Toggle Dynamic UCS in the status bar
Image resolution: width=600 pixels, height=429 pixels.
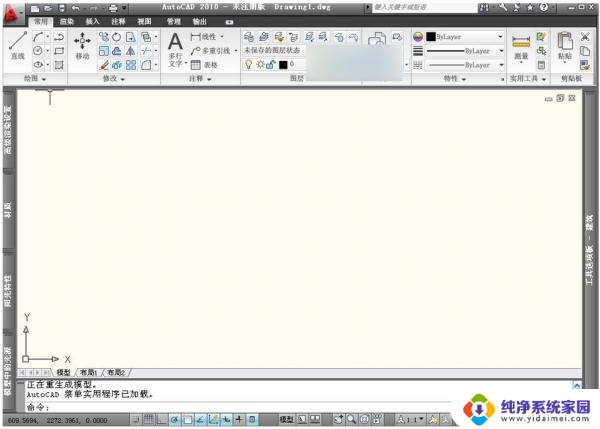click(x=214, y=419)
